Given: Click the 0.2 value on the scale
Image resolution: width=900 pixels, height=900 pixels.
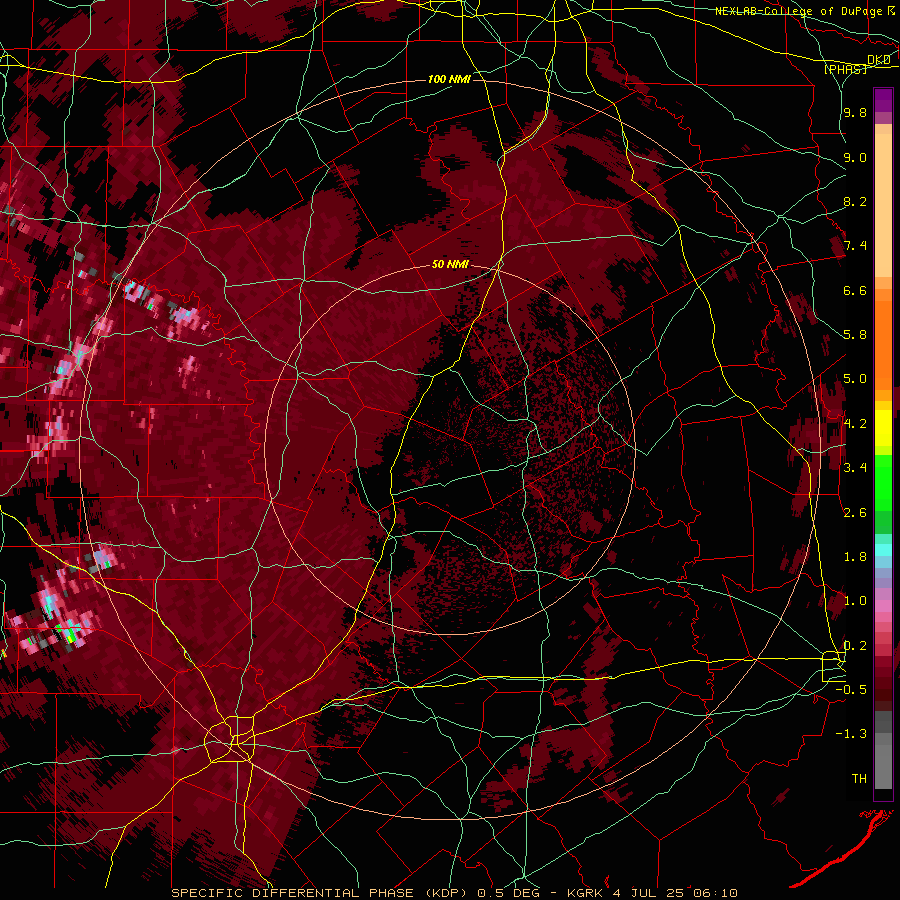Looking at the screenshot, I should click(x=855, y=646).
